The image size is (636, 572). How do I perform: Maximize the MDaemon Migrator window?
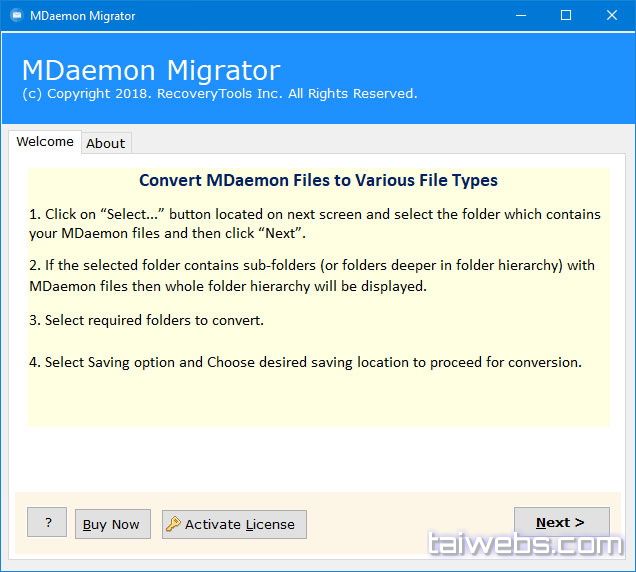pos(566,15)
